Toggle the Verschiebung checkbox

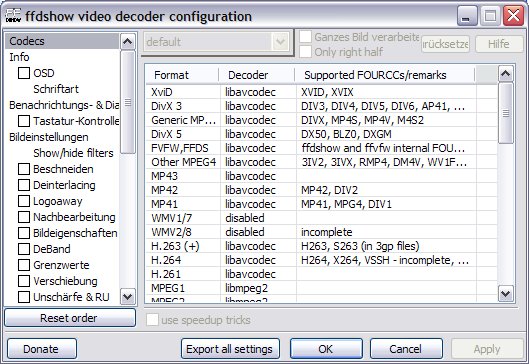[24, 281]
